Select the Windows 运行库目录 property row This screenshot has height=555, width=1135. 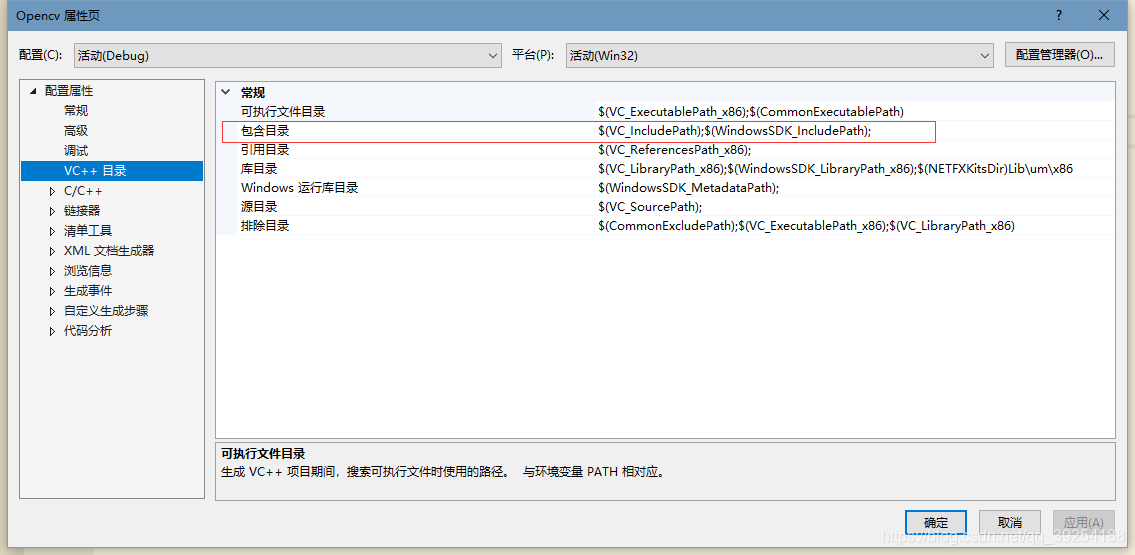click(x=665, y=187)
